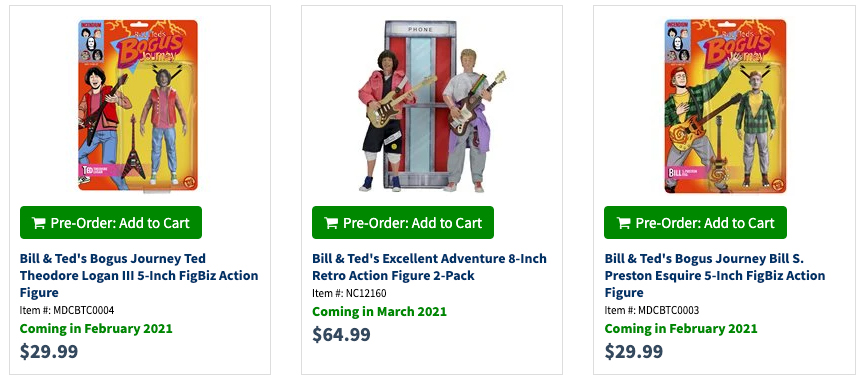View the Bill Bogus Journey carded figure image
The height and width of the screenshot is (381, 865).
point(725,105)
